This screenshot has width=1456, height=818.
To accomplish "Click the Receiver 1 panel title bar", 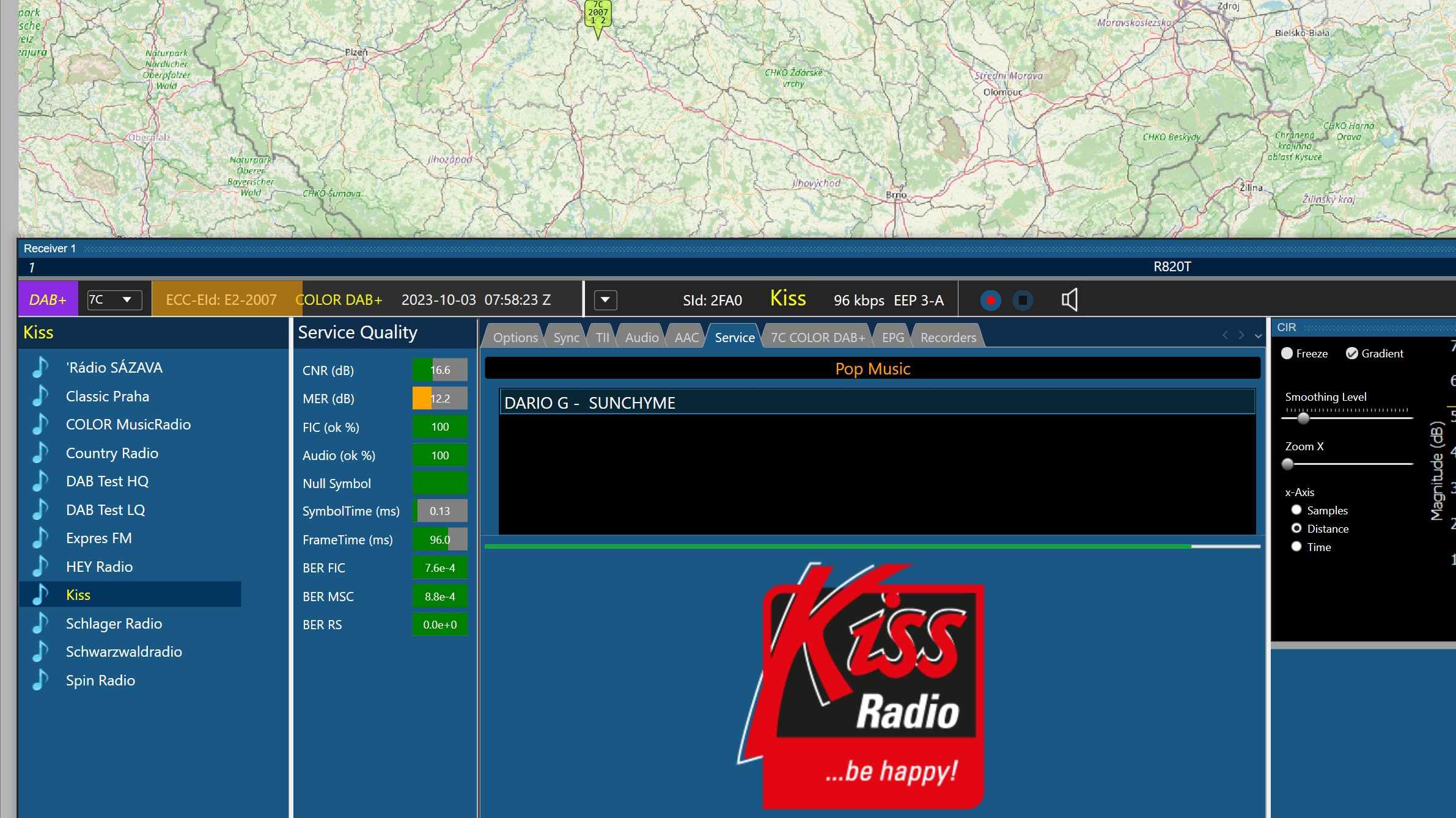I will pyautogui.click(x=737, y=249).
